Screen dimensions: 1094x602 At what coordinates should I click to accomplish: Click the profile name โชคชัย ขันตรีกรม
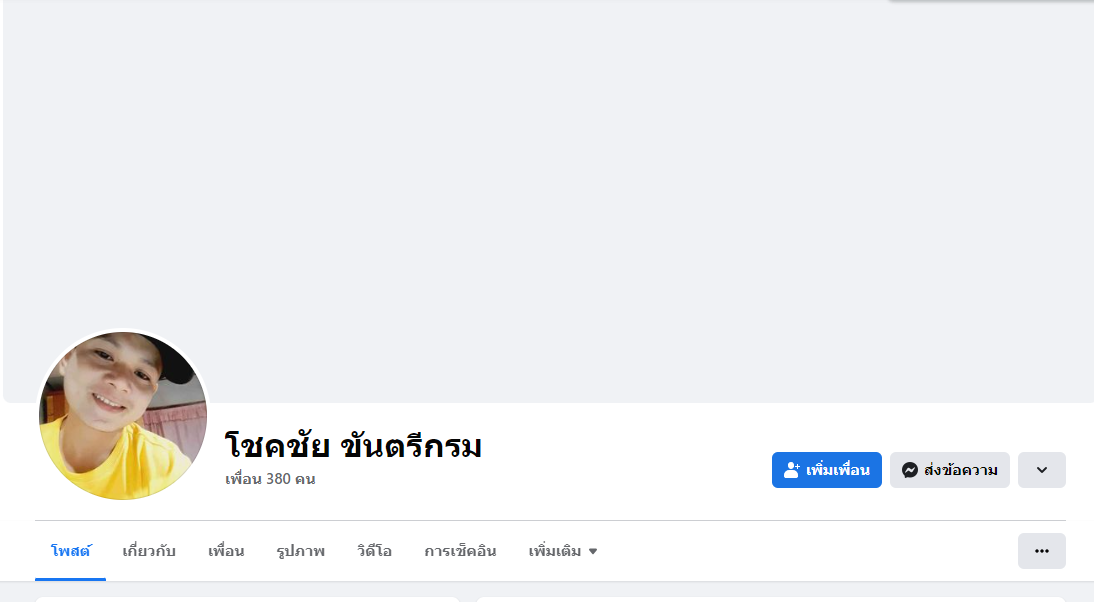pyautogui.click(x=353, y=446)
